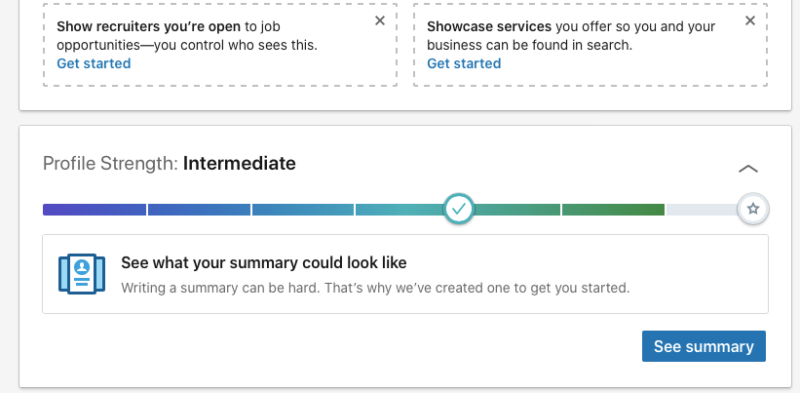
Task: Click the dark green strength bar segment
Action: (613, 209)
